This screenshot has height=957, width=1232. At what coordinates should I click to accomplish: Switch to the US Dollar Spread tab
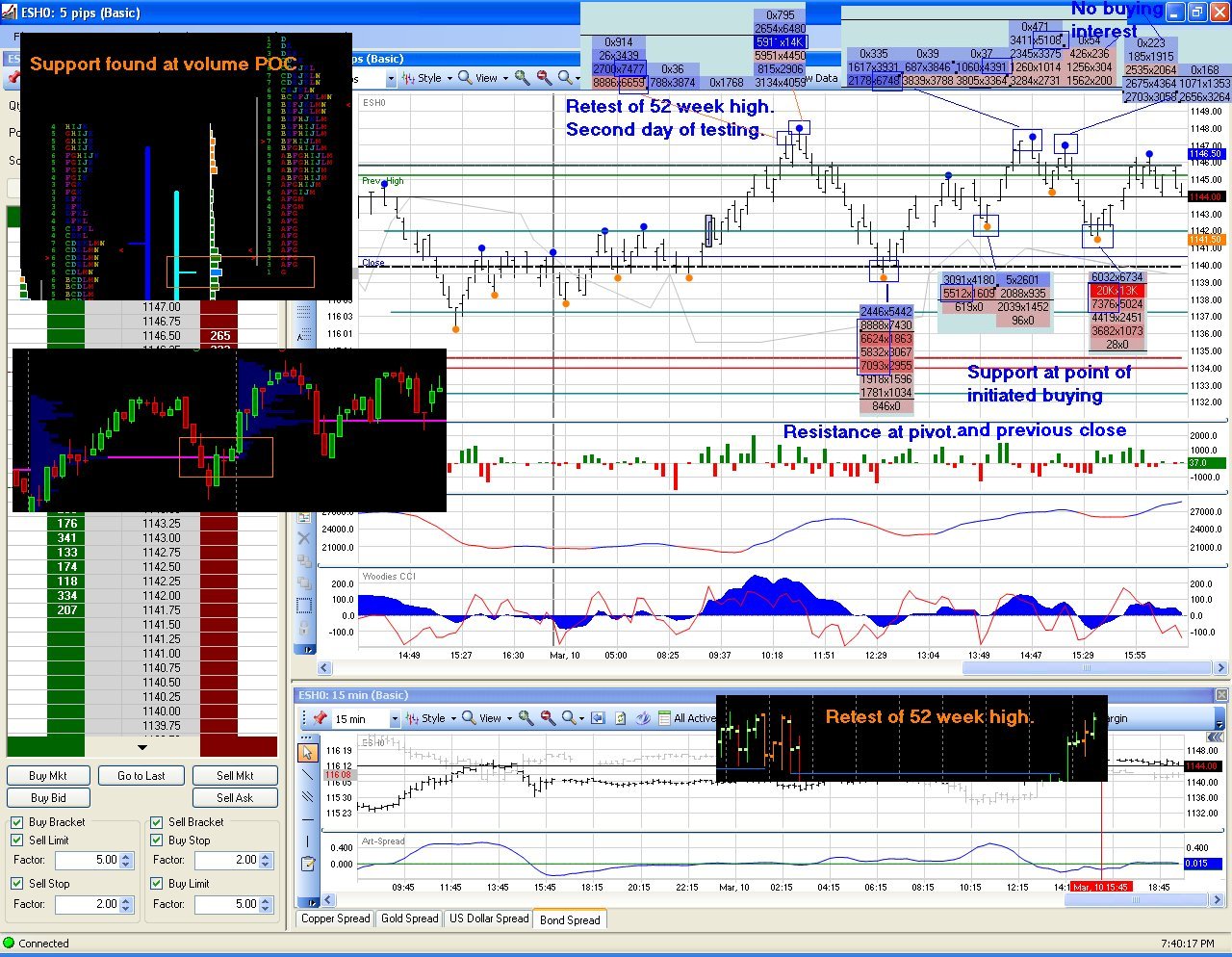pos(489,918)
